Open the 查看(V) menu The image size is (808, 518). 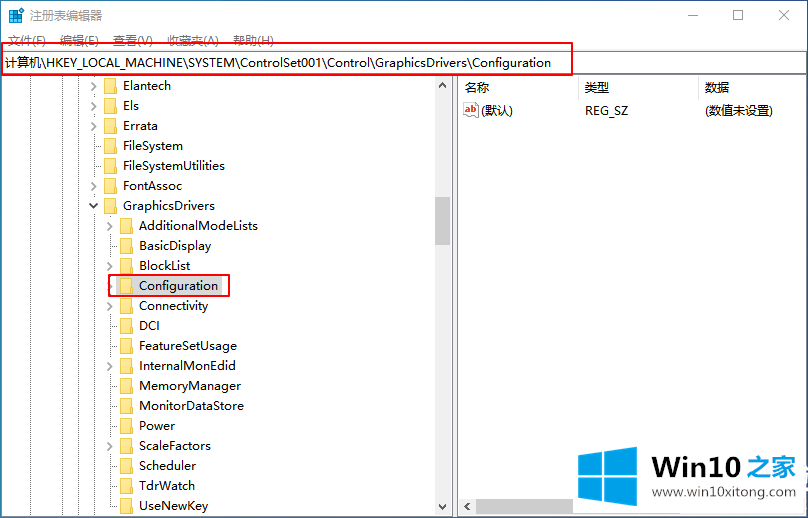(132, 40)
